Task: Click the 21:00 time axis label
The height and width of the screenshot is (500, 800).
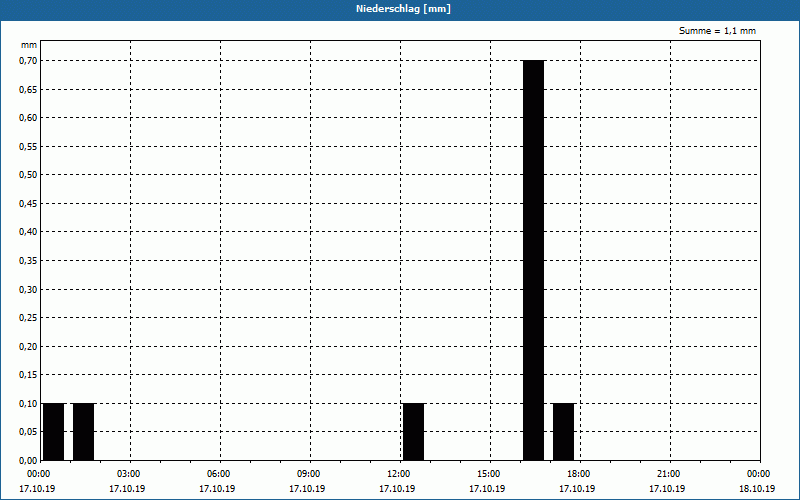Action: [669, 474]
